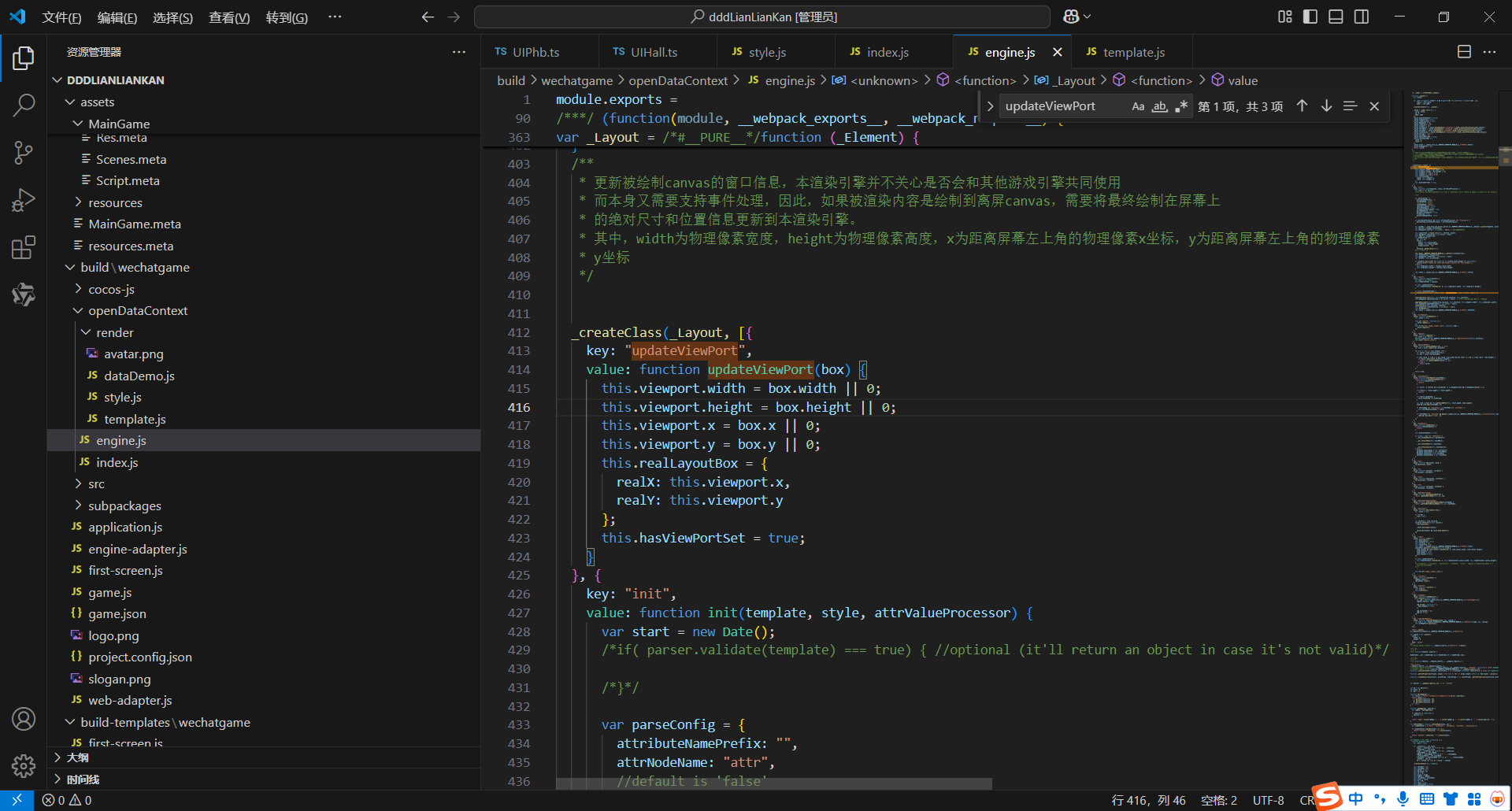Toggle Match Case in find widget
1512x811 pixels.
(1138, 106)
